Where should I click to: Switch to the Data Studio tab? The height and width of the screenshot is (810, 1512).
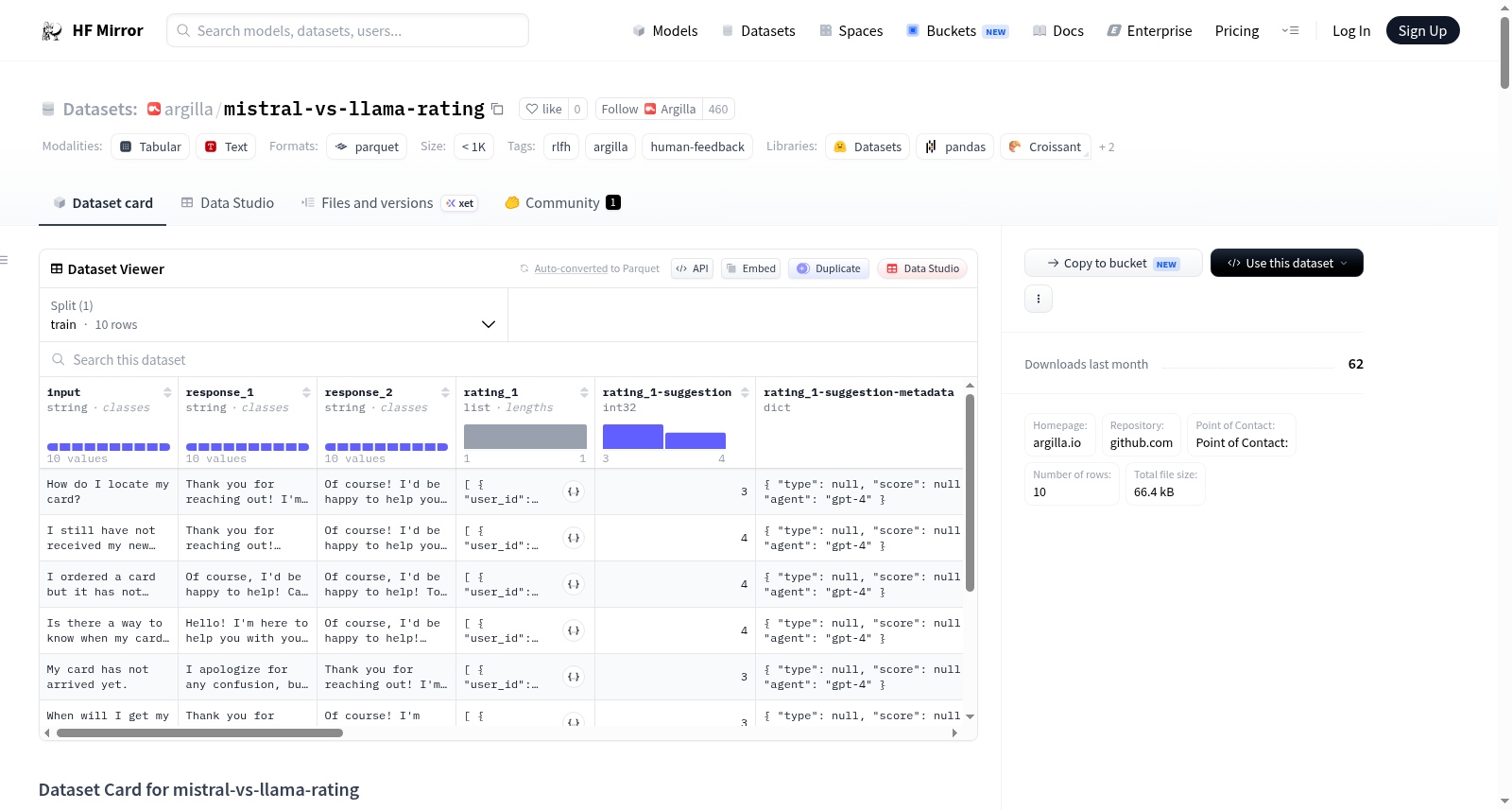pyautogui.click(x=228, y=202)
